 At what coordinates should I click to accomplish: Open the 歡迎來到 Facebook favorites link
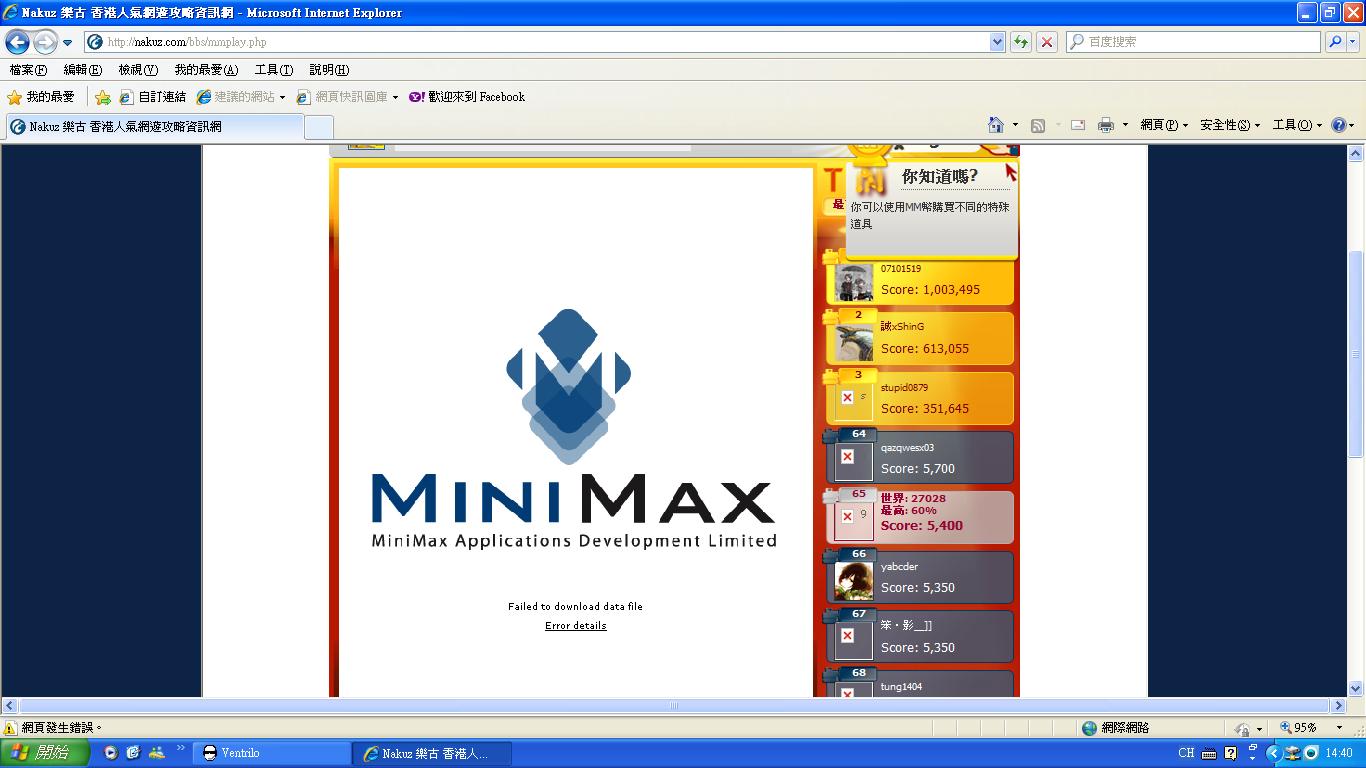point(467,97)
